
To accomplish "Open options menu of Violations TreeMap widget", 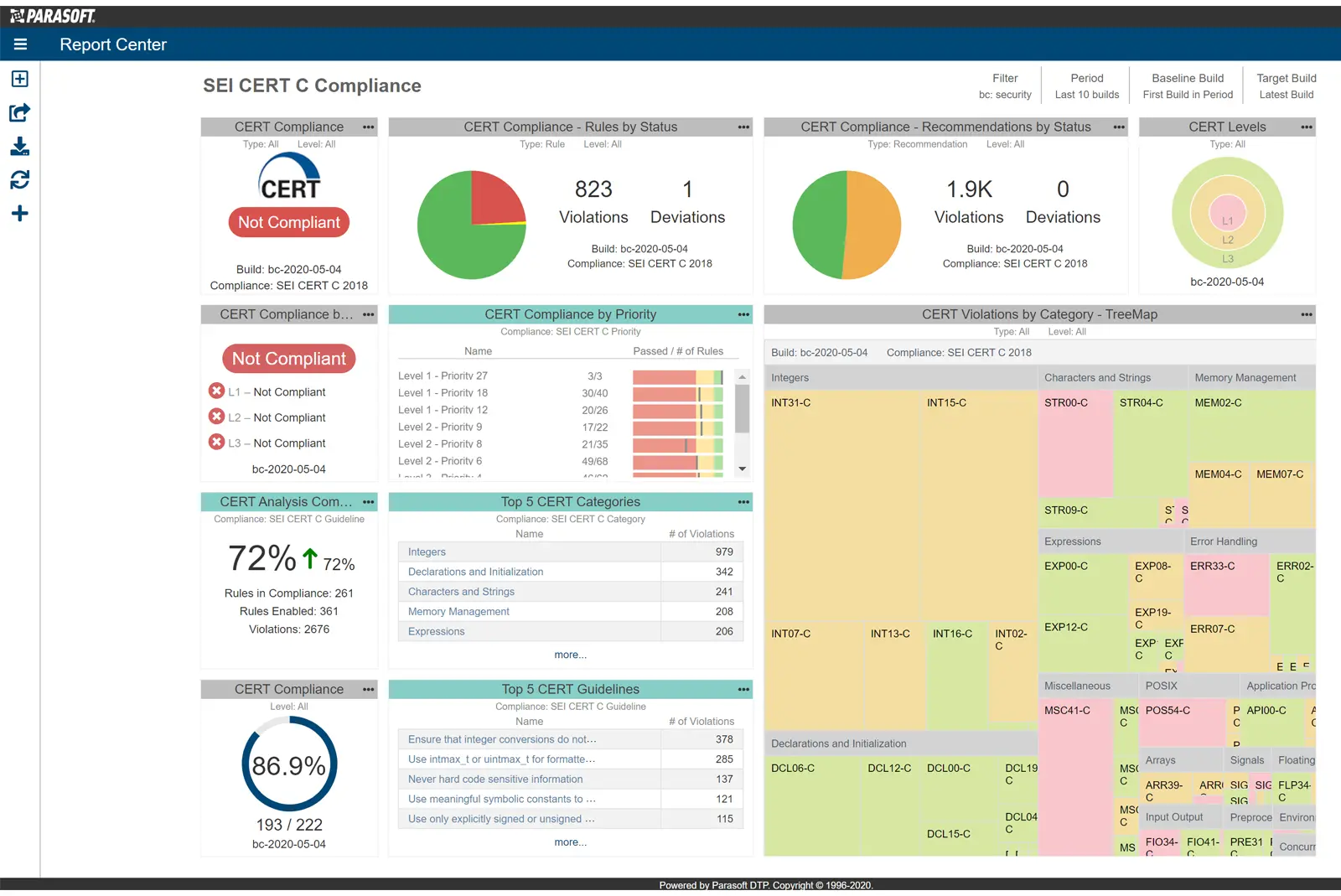I will point(1307,314).
